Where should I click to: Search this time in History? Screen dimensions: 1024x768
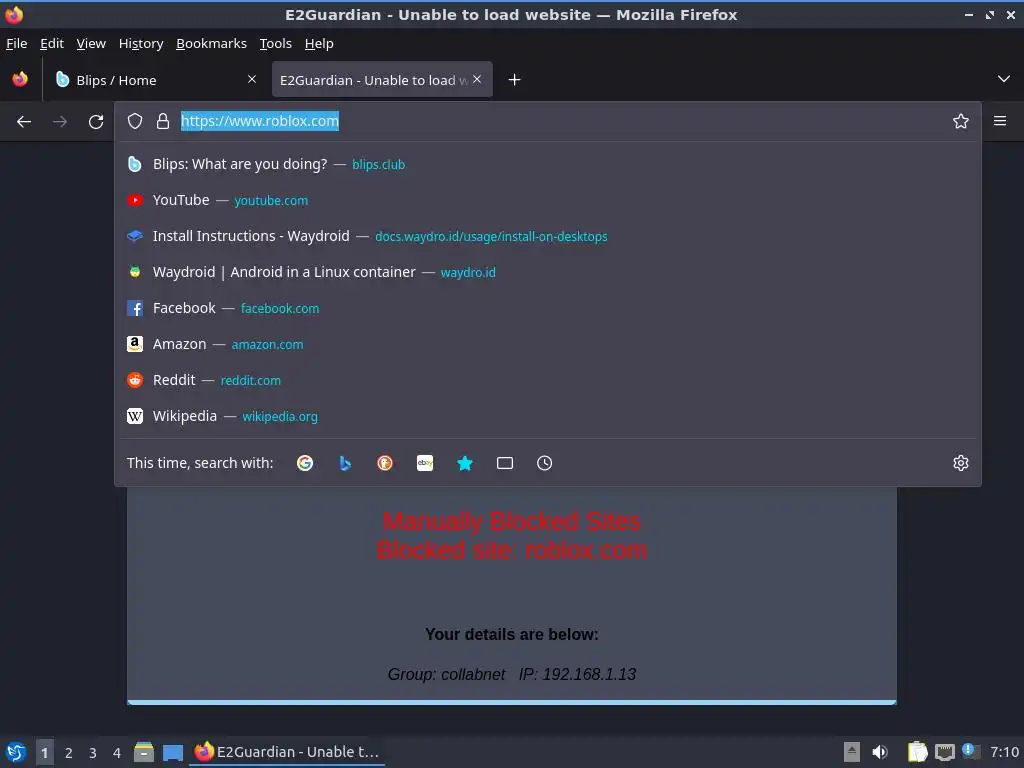click(545, 463)
